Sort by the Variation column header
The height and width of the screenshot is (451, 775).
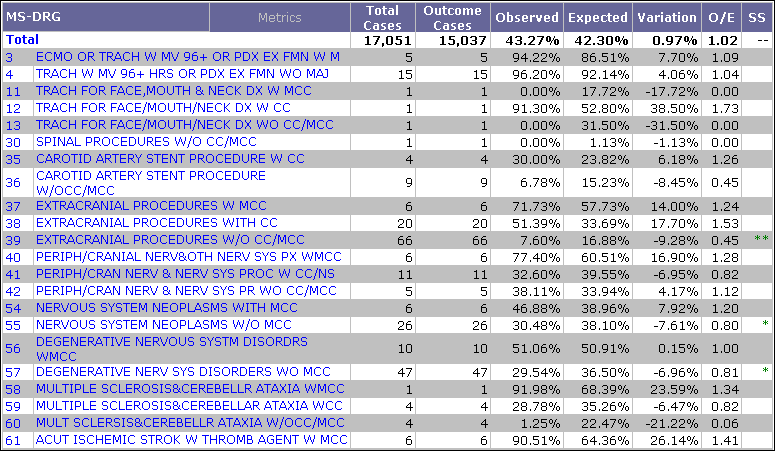[x=667, y=18]
